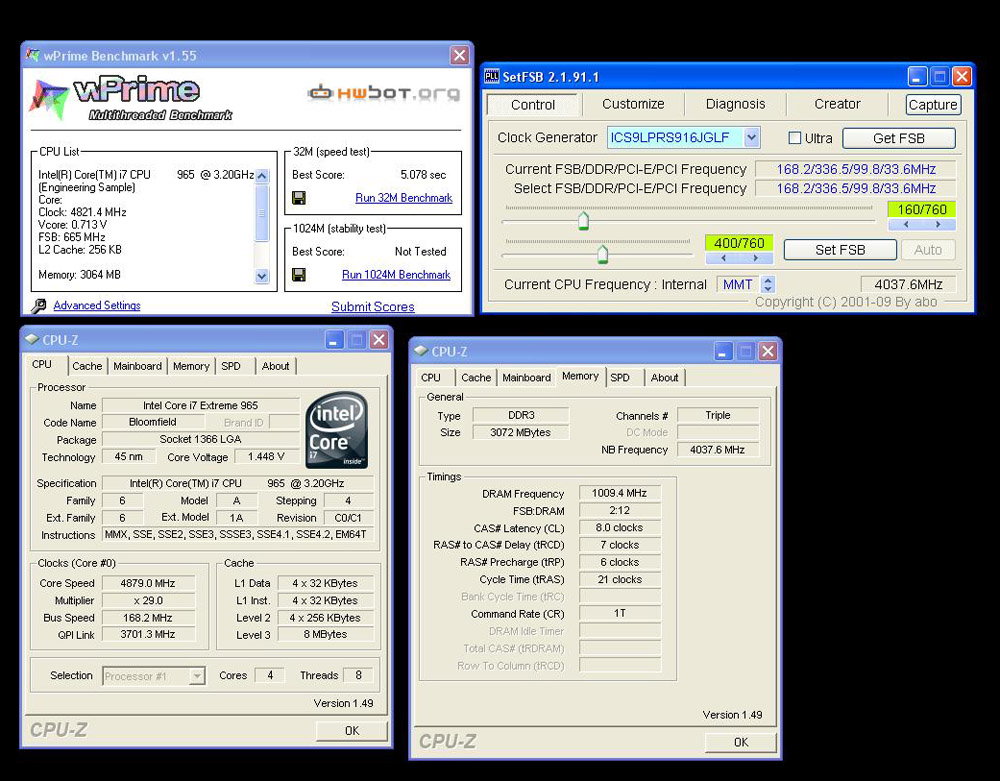Click the Submit Scores link

[x=373, y=307]
